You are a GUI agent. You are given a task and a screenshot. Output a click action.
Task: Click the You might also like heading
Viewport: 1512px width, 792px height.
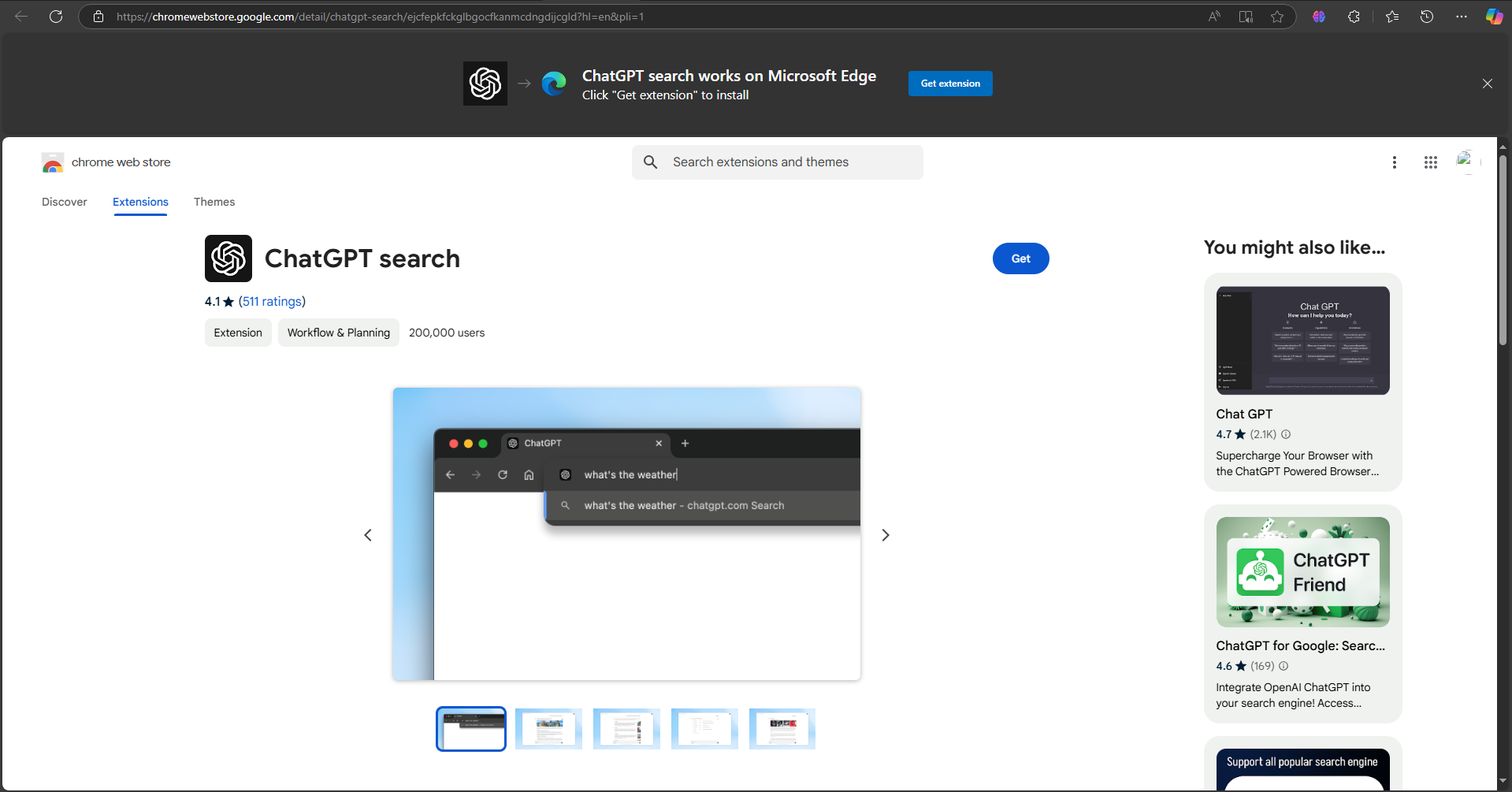1294,247
